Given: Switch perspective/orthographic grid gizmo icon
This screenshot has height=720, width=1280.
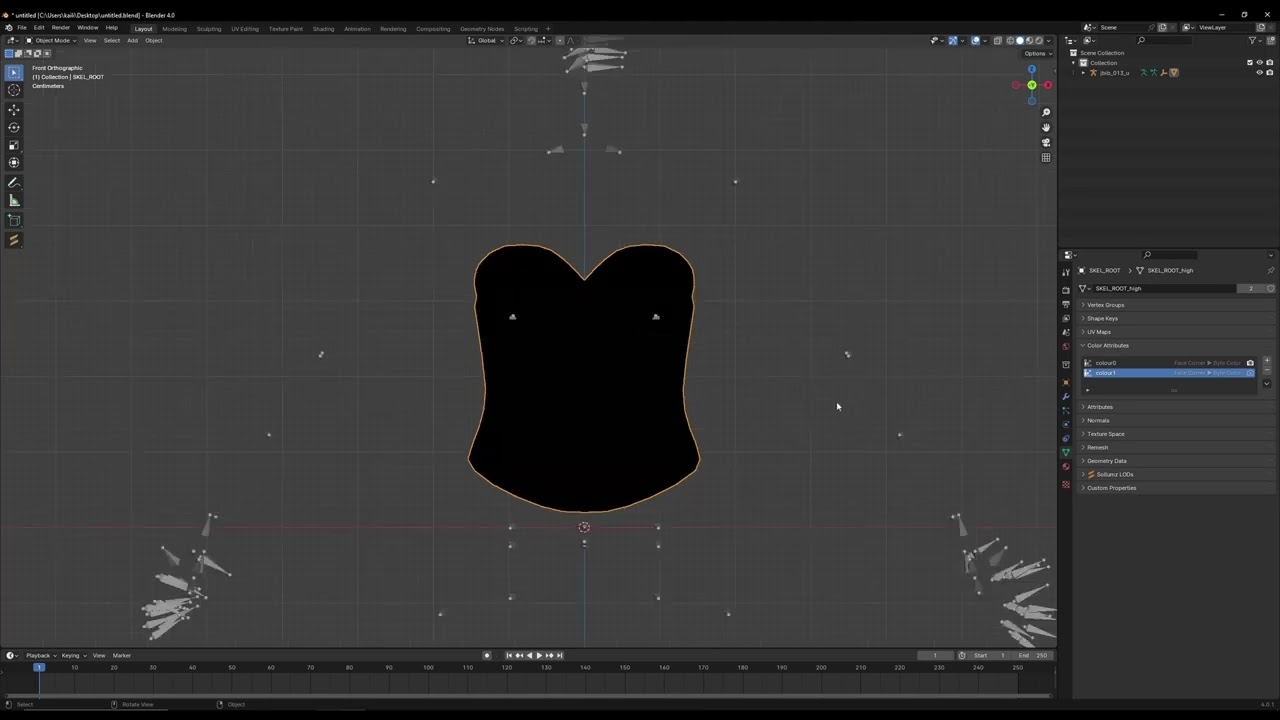Looking at the screenshot, I should coord(1046,157).
